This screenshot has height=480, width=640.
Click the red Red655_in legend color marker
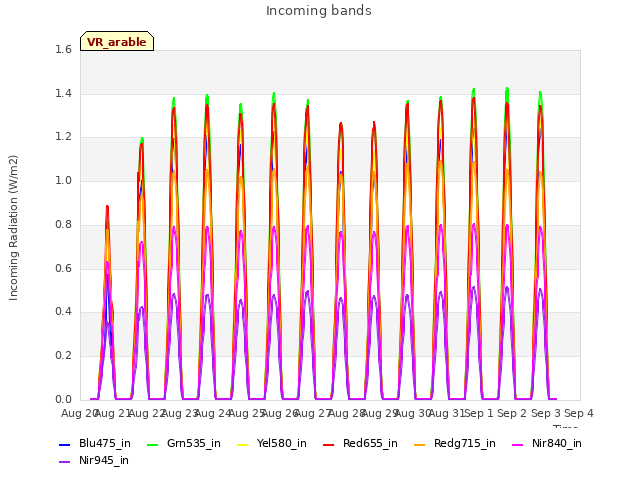pos(329,444)
